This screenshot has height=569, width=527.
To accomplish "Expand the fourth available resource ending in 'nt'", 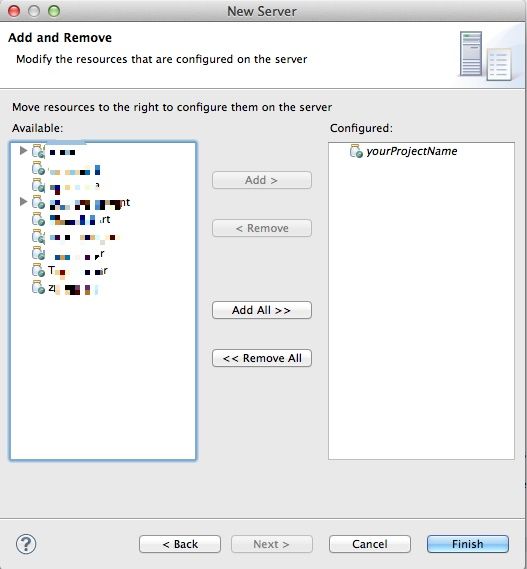I will coord(23,201).
